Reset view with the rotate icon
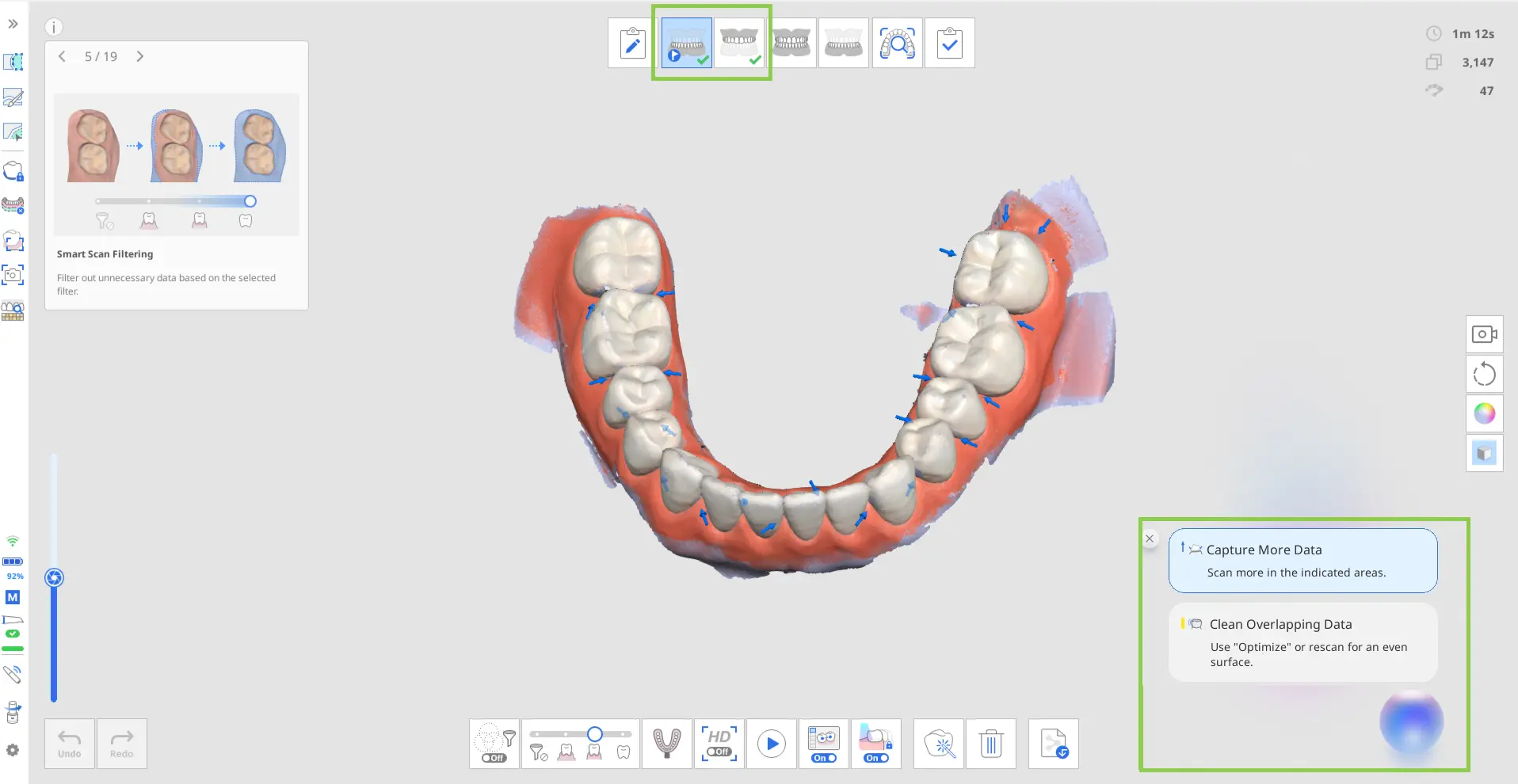Image resolution: width=1518 pixels, height=784 pixels. (1485, 374)
